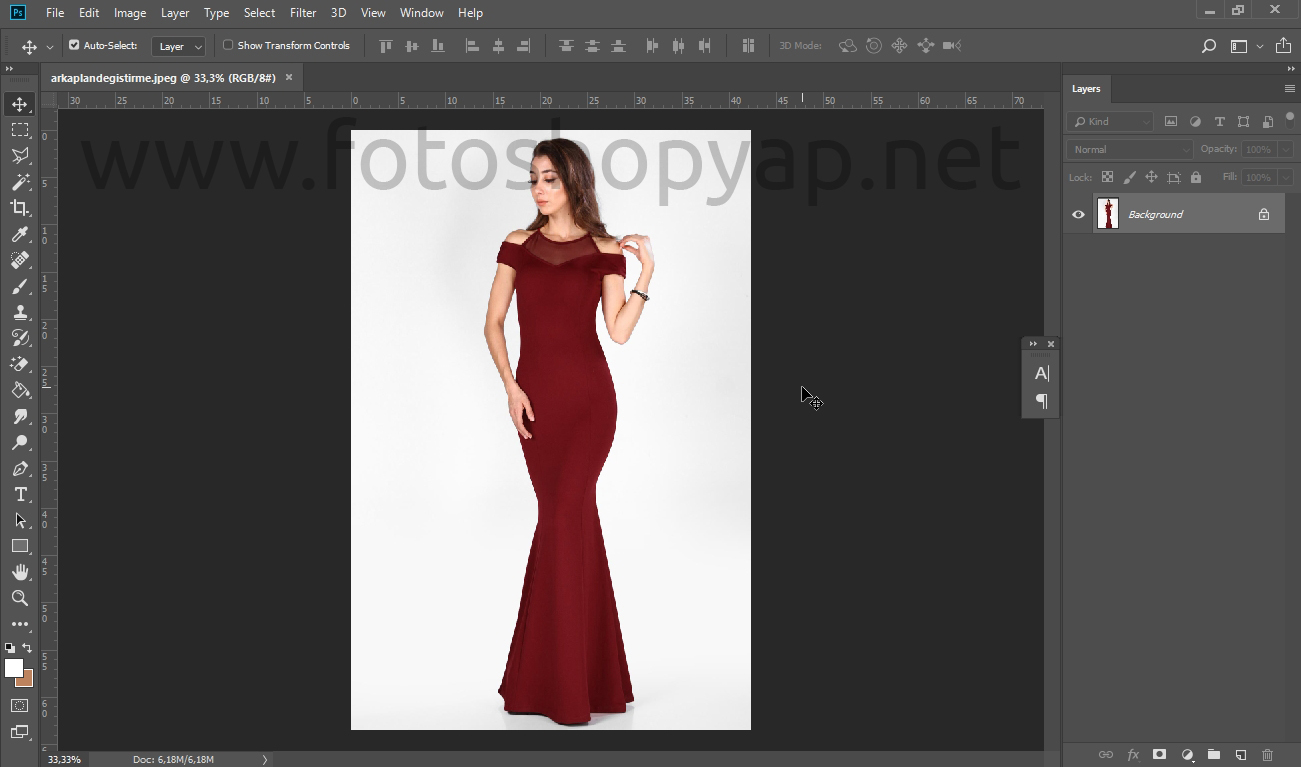Select the Eyedropper tool
Image resolution: width=1301 pixels, height=767 pixels.
pos(19,234)
